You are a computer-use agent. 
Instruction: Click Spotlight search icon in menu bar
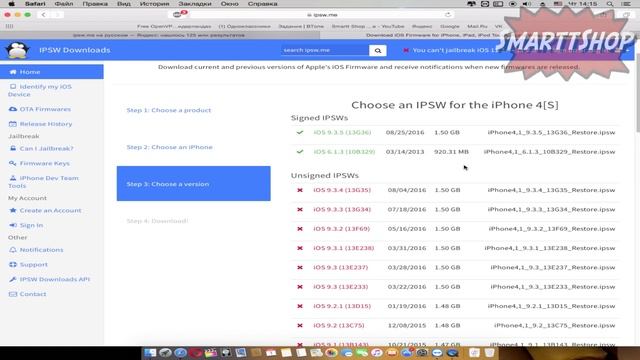click(609, 4)
